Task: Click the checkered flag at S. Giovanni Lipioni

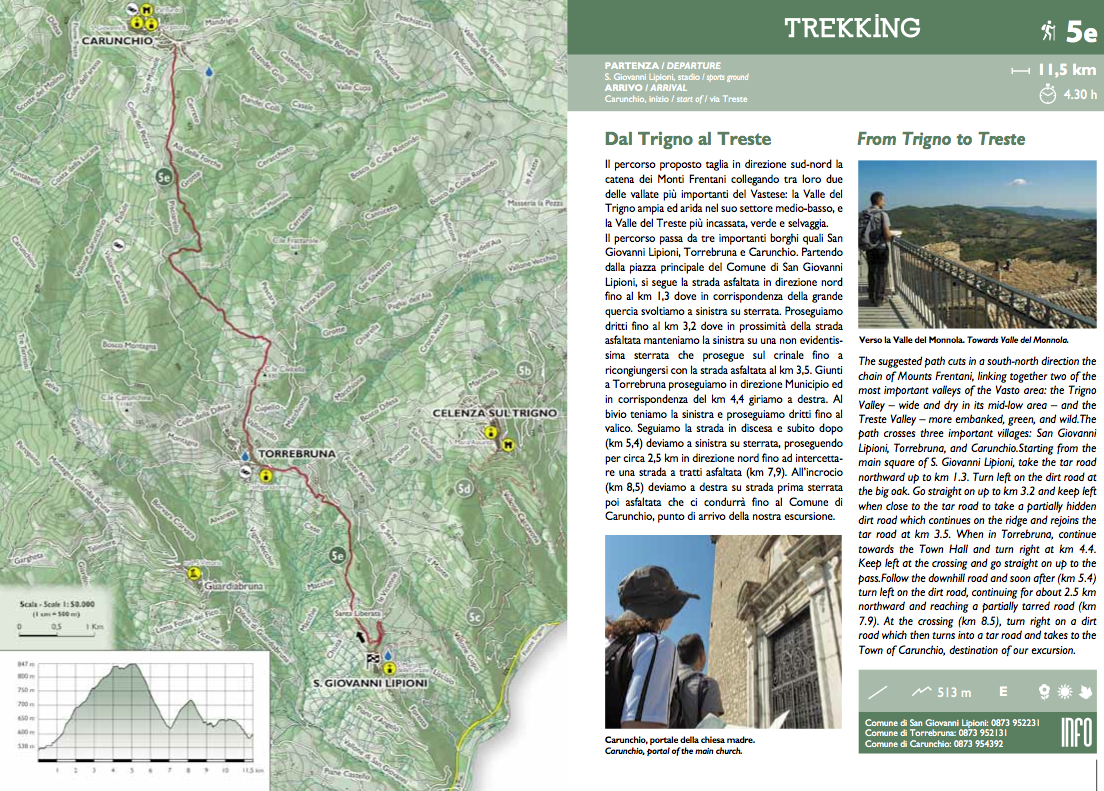Action: [372, 658]
